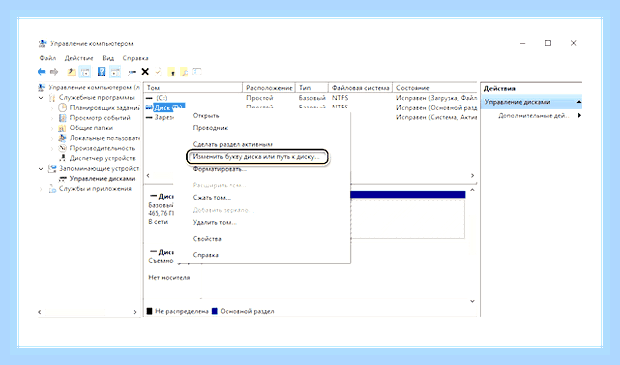Click the blue primary partition bar
Screen dimensions: 620x365
coord(407,194)
